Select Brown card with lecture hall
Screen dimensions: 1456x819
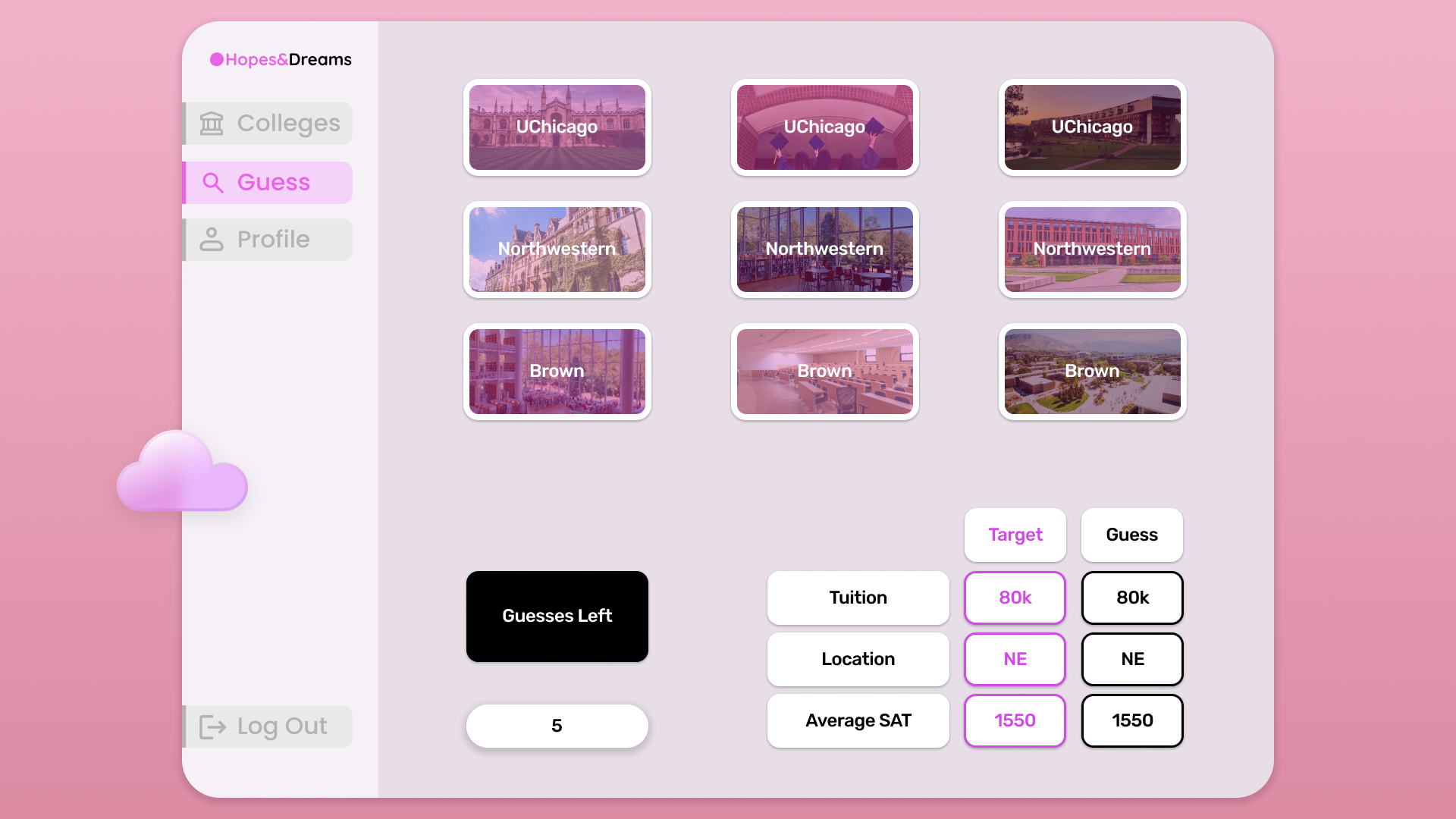coord(824,372)
